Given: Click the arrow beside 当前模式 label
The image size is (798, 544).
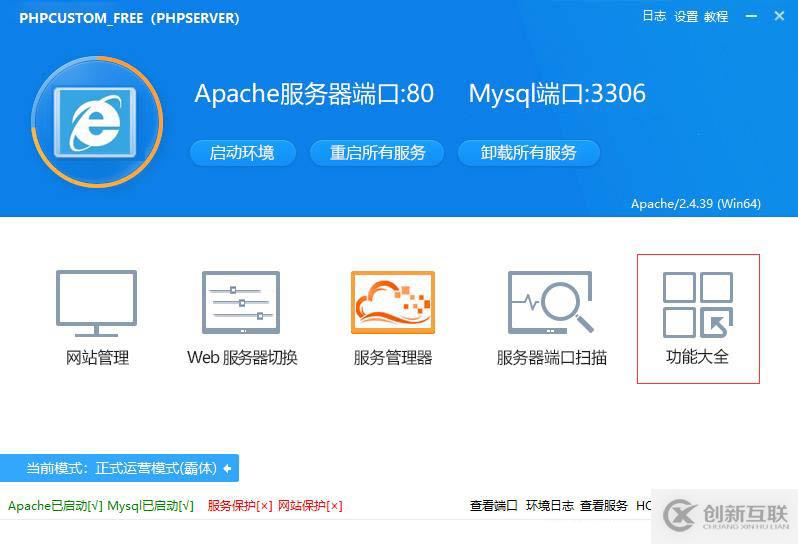Looking at the screenshot, I should [x=227, y=468].
